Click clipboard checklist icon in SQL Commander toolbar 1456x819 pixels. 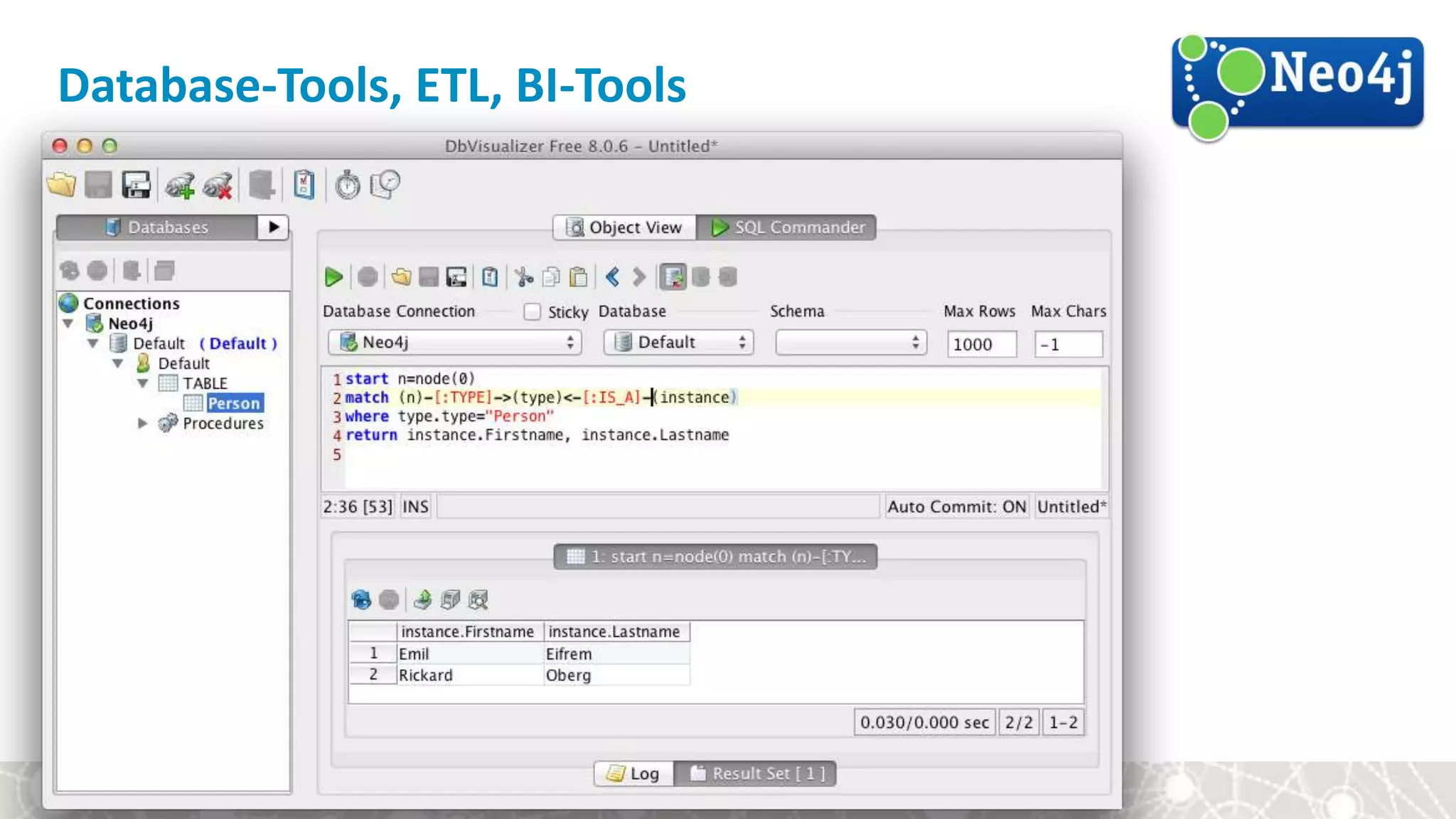tap(490, 277)
